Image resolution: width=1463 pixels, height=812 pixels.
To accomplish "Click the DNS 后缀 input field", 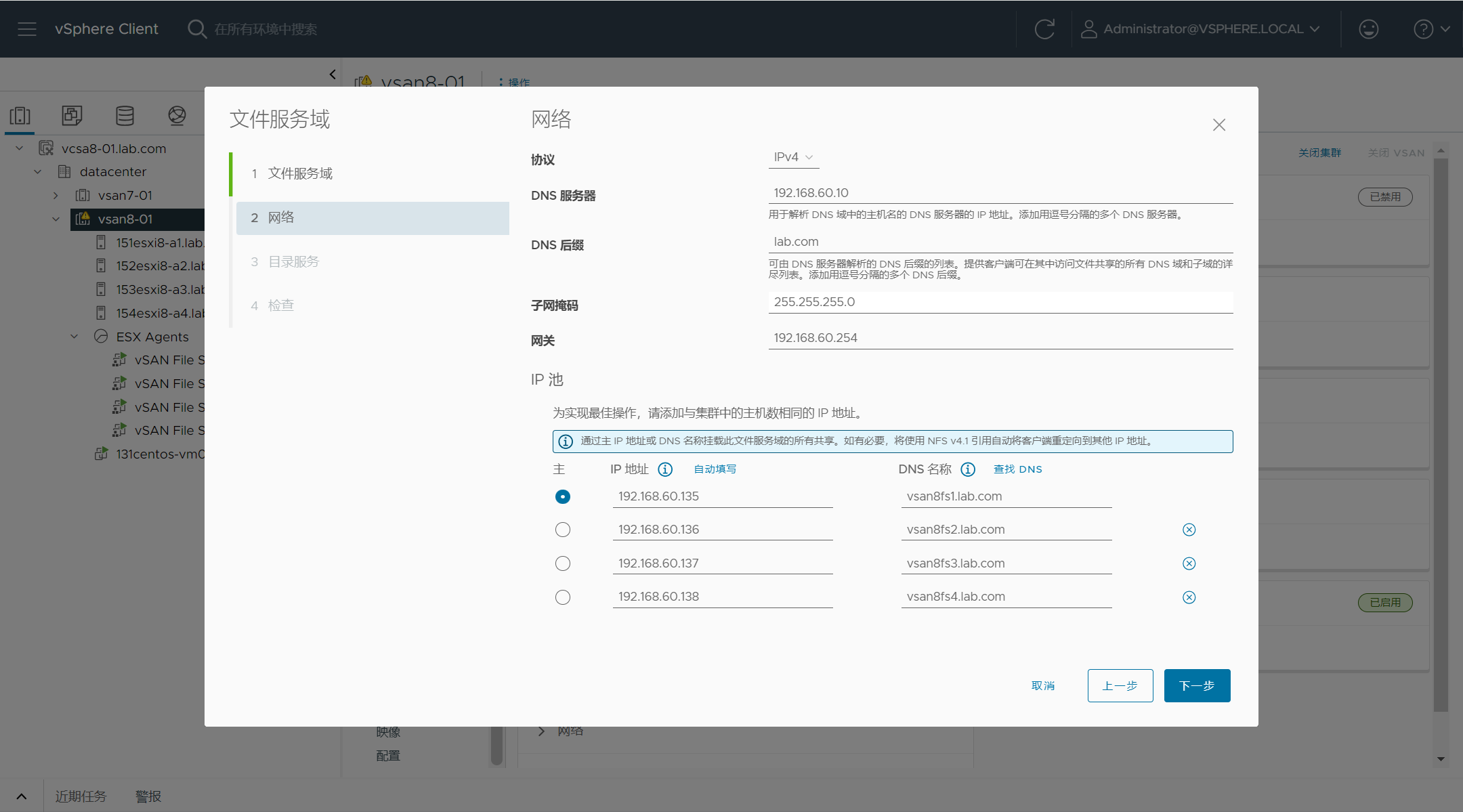I will [x=1000, y=242].
